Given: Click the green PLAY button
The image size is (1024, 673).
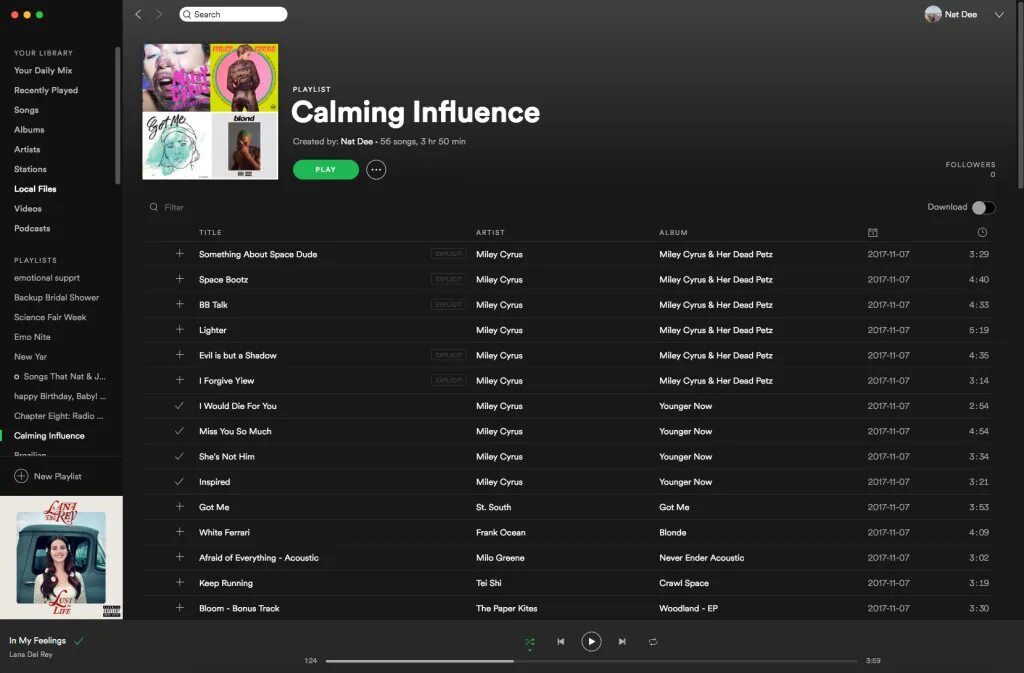Looking at the screenshot, I should pos(325,170).
